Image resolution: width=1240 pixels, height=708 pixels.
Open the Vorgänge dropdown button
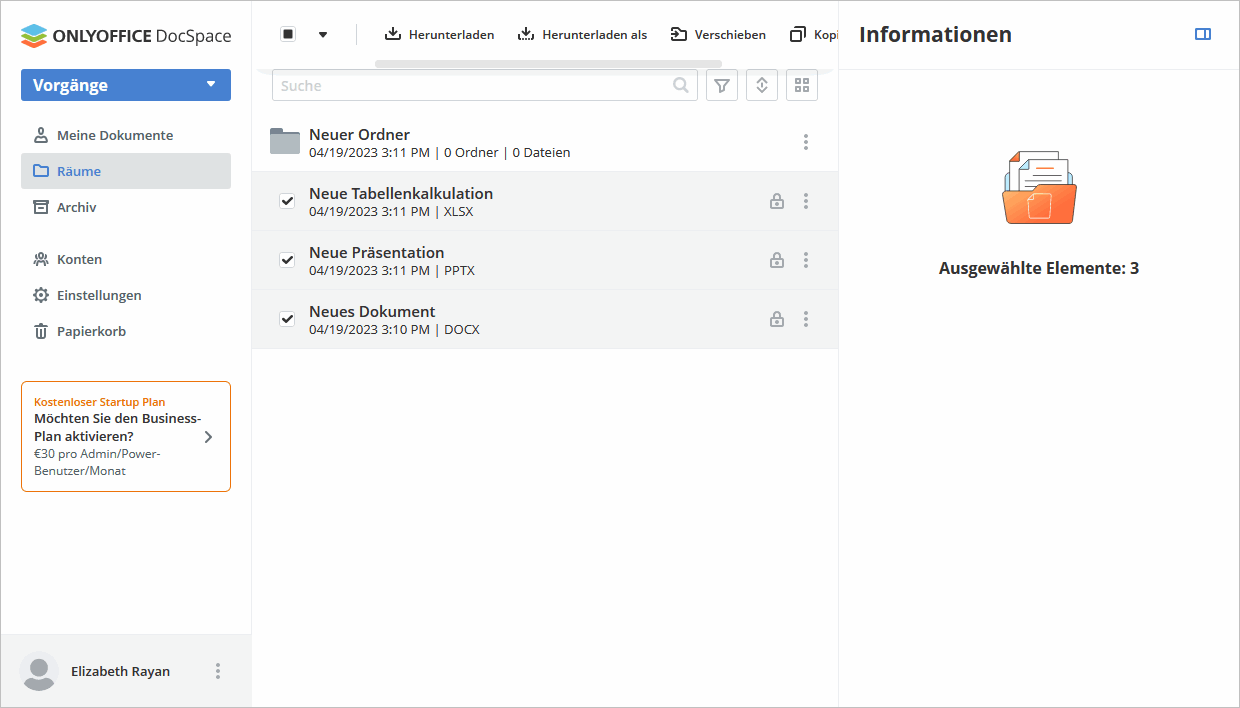126,85
